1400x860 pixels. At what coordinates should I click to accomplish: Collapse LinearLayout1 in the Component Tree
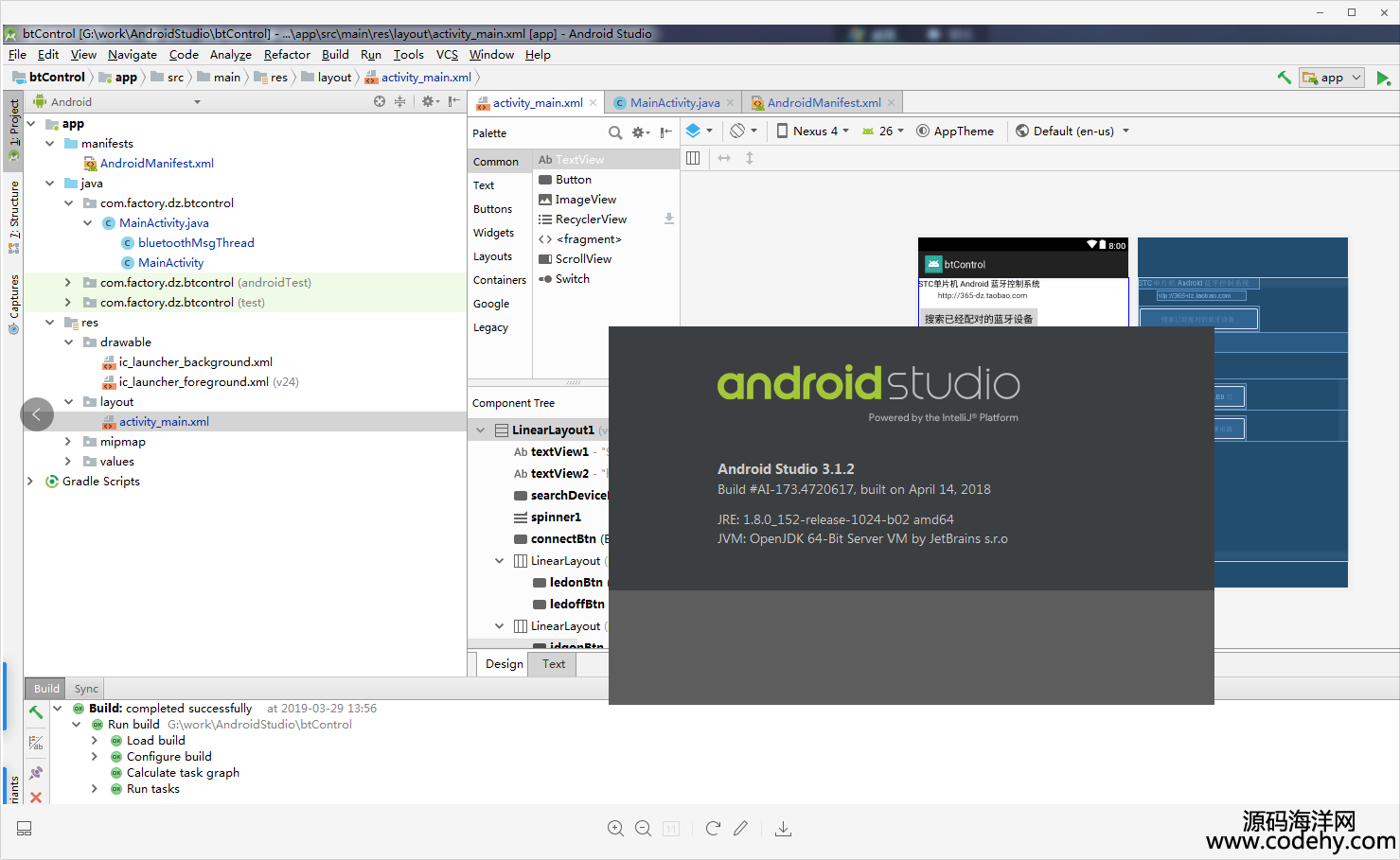[481, 430]
